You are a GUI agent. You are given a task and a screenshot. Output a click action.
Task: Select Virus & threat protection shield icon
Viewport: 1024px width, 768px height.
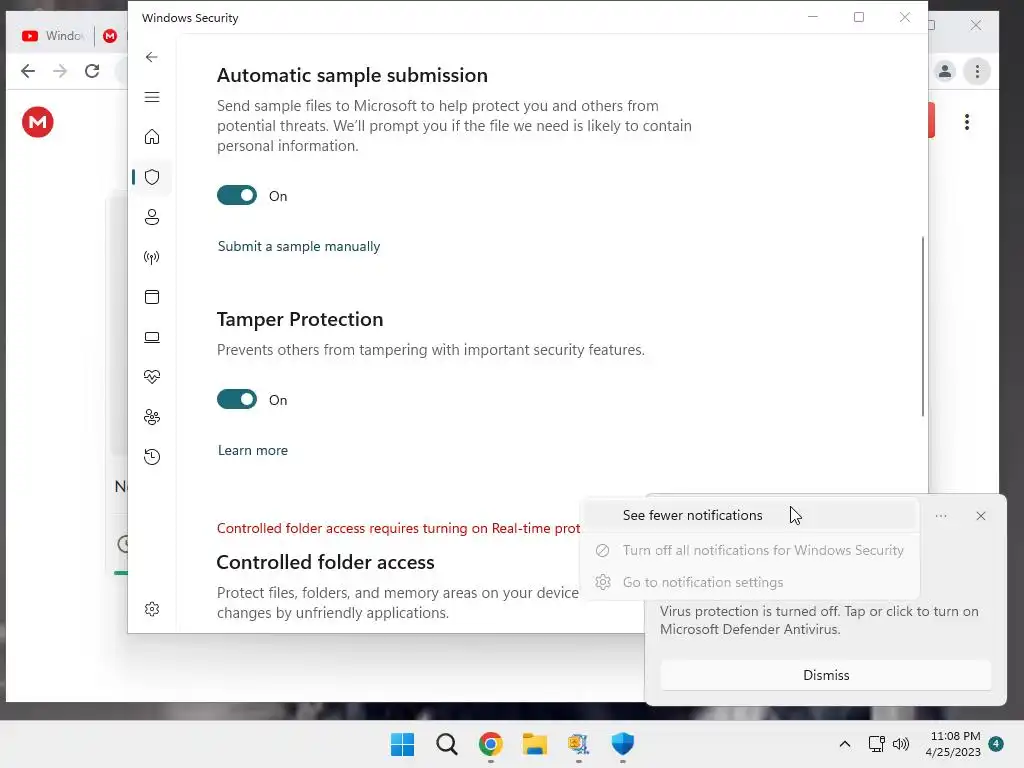pyautogui.click(x=152, y=177)
